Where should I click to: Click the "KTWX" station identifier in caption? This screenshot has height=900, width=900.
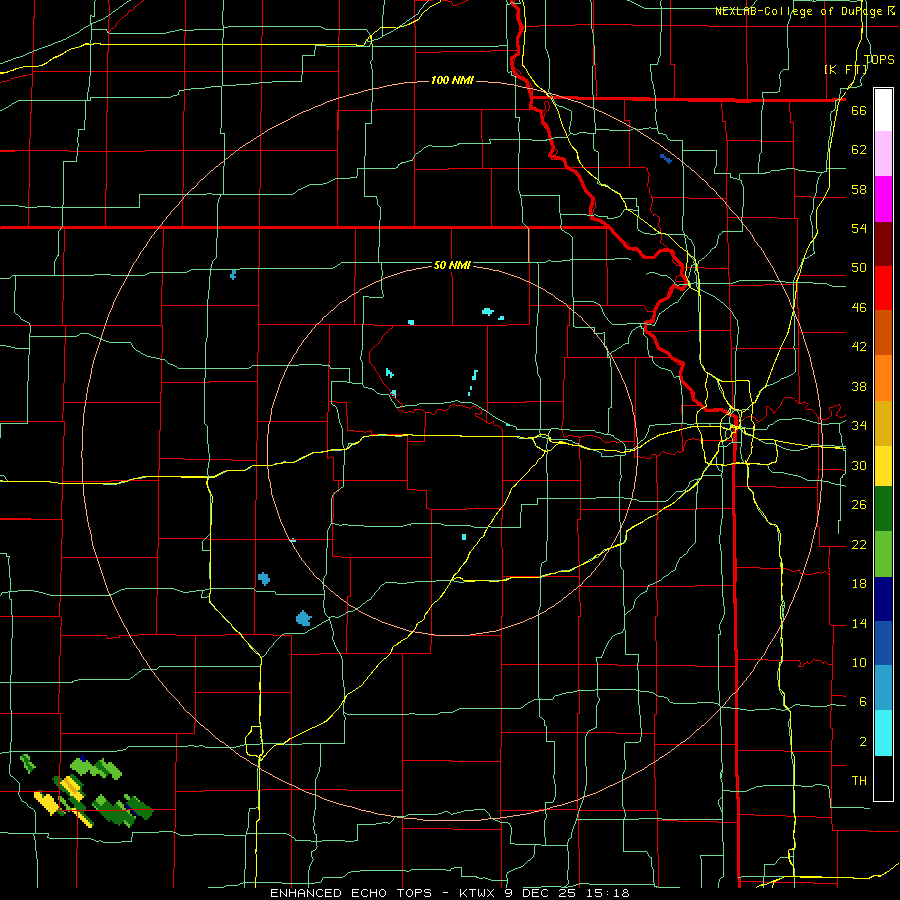(x=478, y=893)
